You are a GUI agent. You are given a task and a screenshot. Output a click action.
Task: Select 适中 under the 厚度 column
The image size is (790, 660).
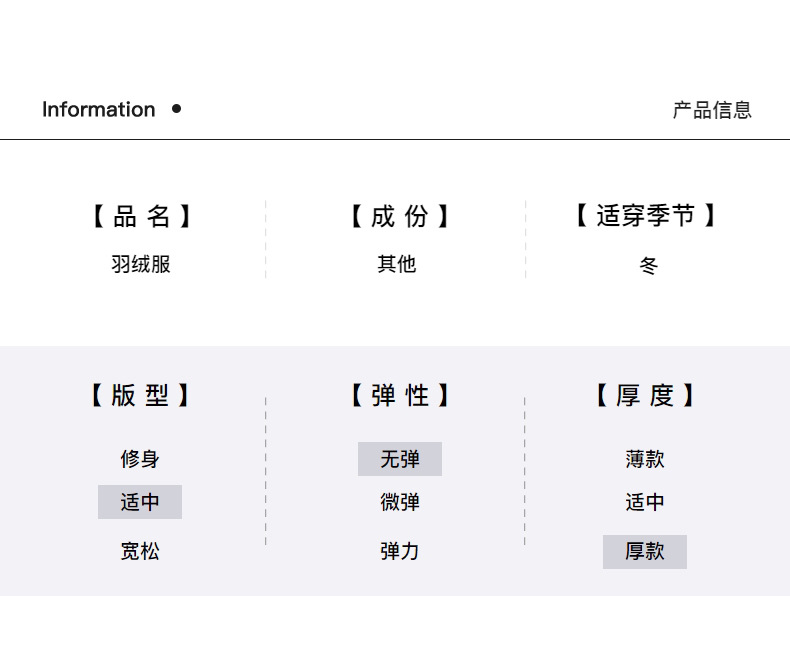tap(645, 502)
